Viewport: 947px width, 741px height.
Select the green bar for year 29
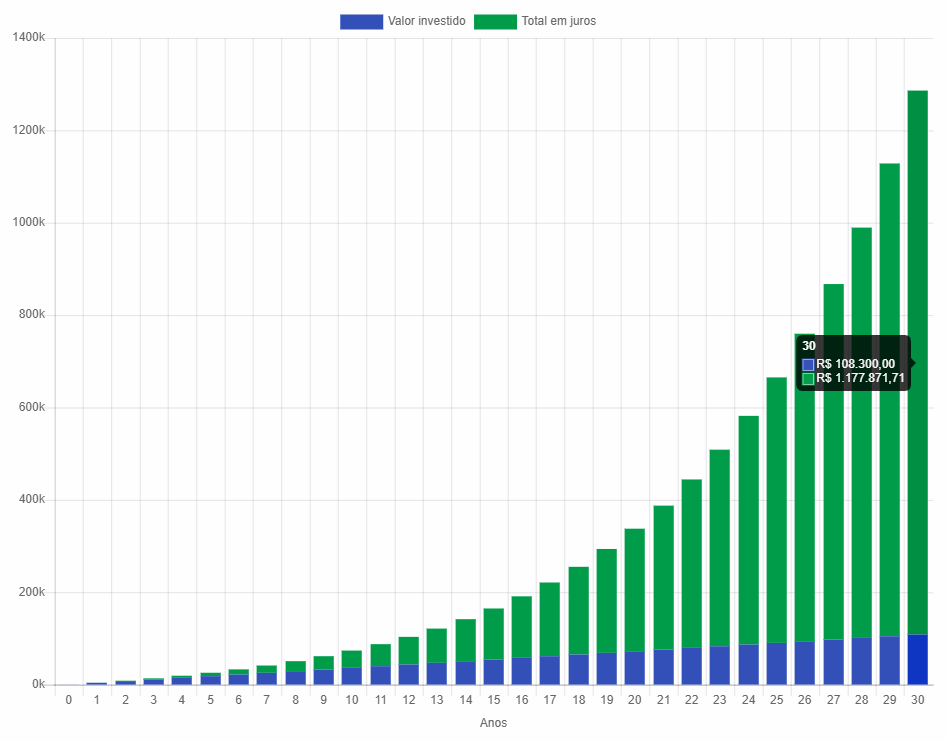(889, 400)
